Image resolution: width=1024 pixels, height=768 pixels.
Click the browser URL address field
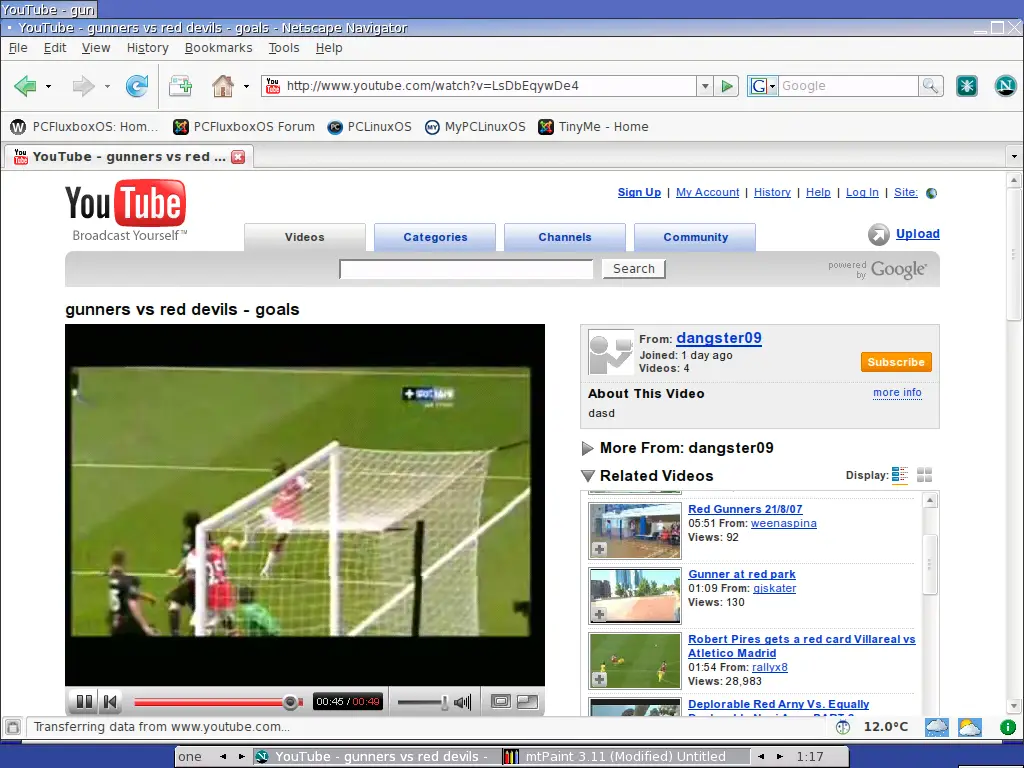pyautogui.click(x=490, y=86)
